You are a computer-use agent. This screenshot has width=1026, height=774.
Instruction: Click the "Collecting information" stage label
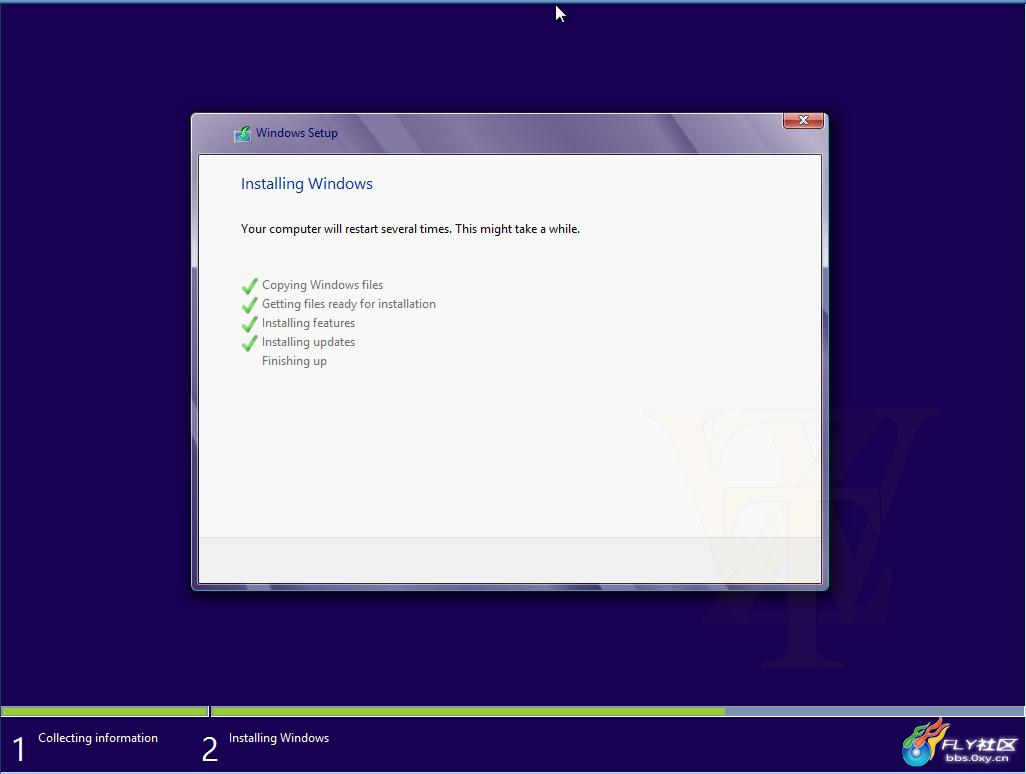pyautogui.click(x=98, y=738)
